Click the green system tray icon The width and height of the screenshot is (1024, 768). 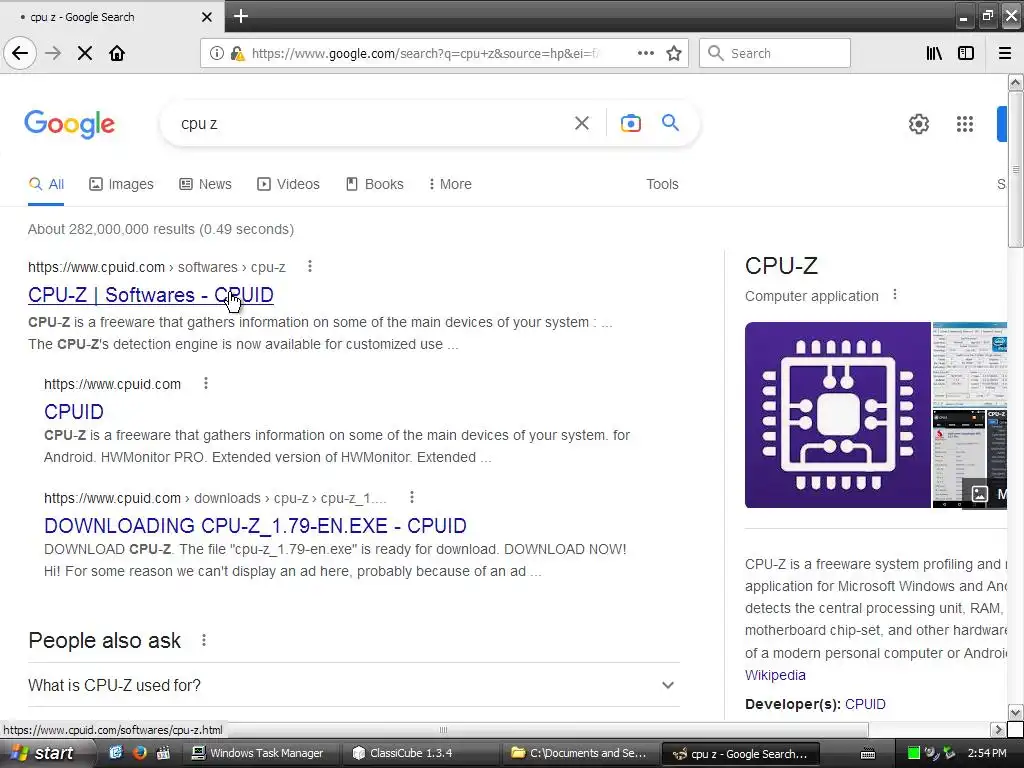coord(914,753)
